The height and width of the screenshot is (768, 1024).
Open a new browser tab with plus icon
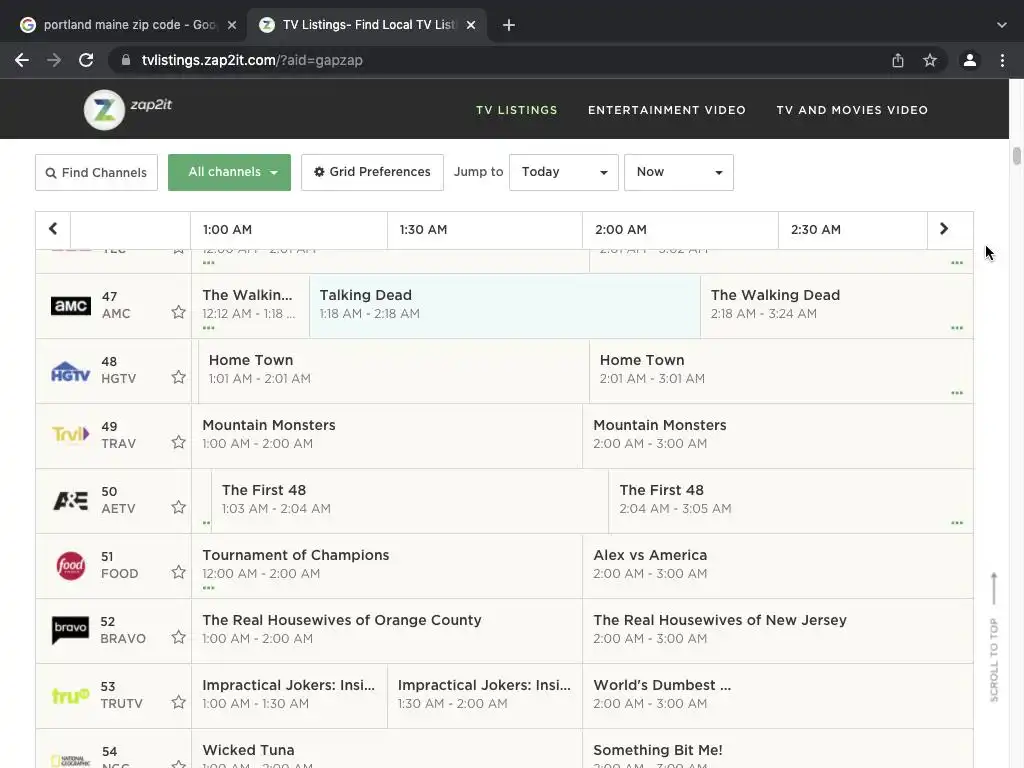pos(509,25)
